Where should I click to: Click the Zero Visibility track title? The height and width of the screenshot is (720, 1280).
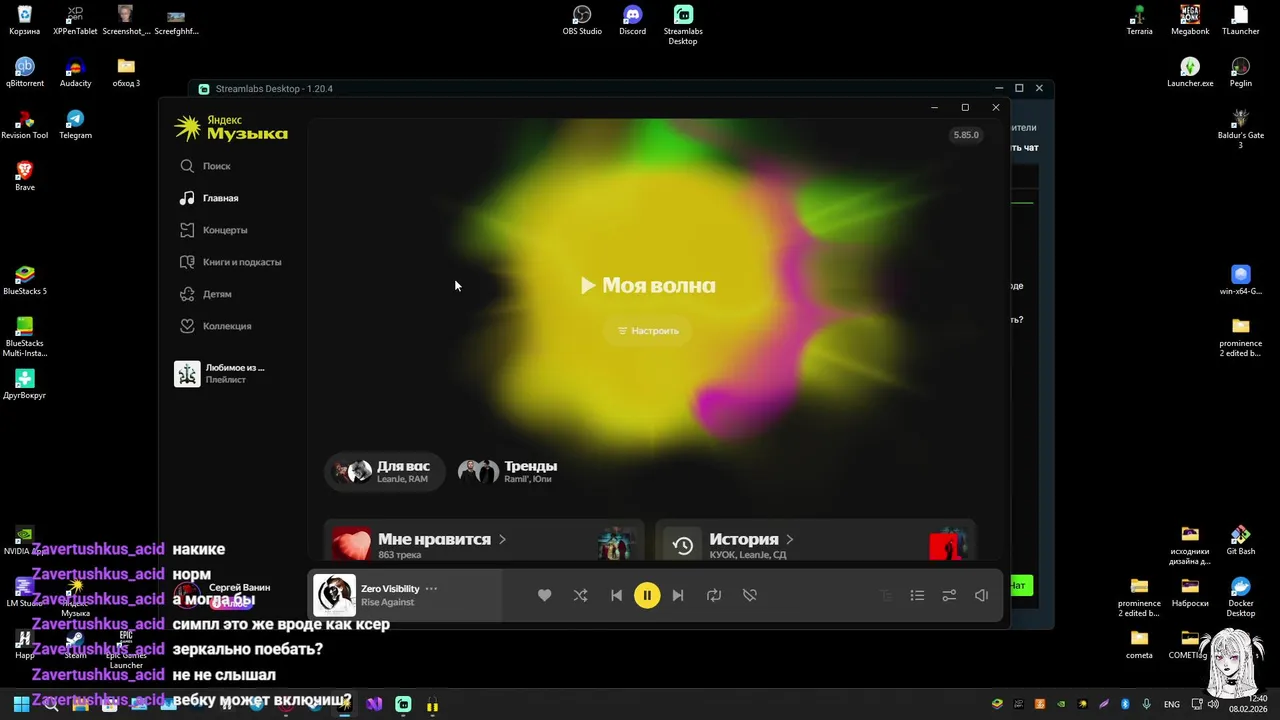390,589
